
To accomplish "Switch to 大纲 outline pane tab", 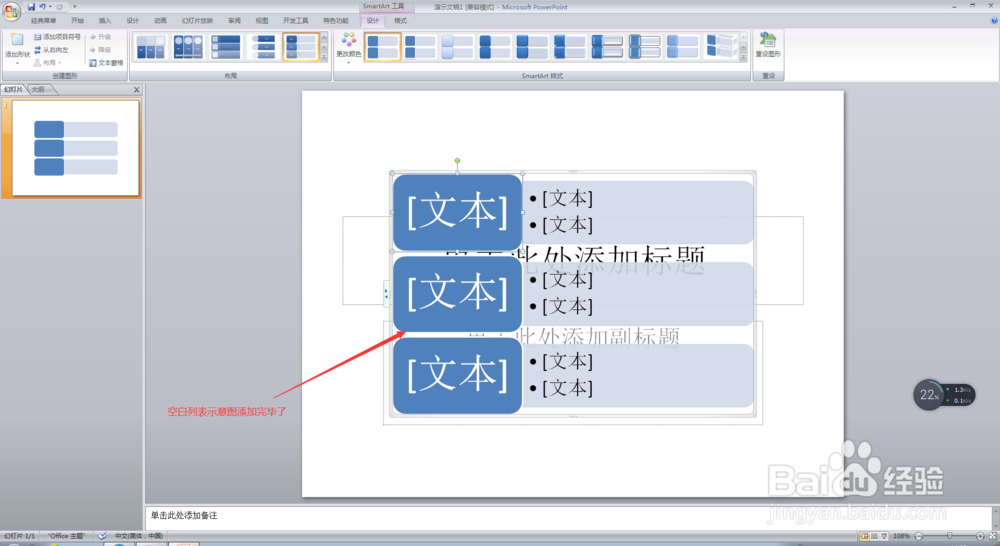I will 40,90.
